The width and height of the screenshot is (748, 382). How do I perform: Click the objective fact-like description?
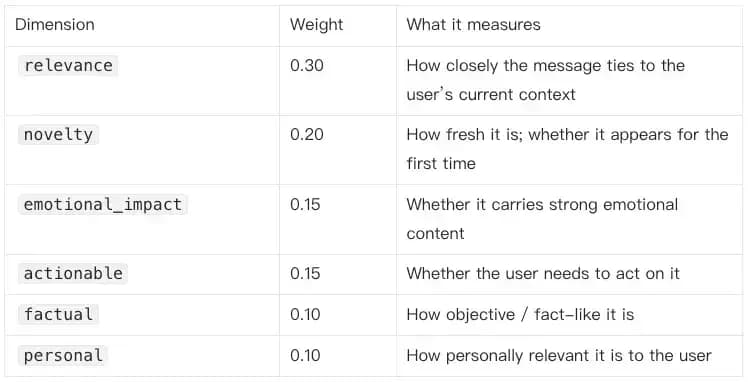click(x=520, y=315)
